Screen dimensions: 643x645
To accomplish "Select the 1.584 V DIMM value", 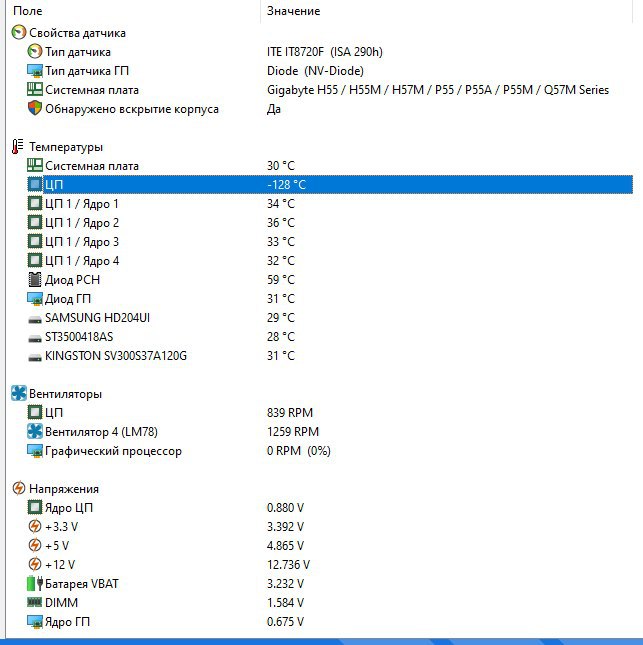I will (285, 603).
